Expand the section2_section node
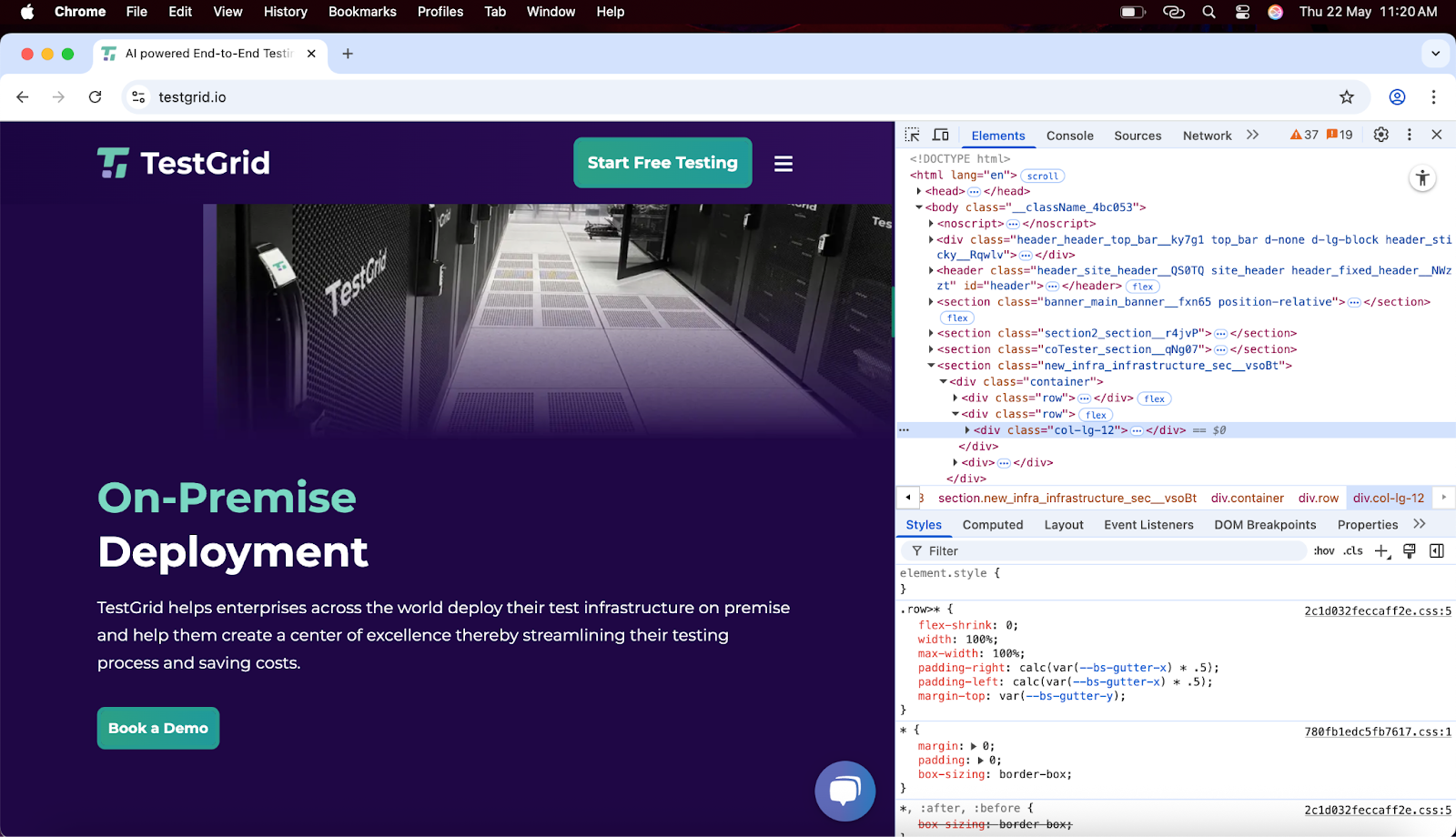Image resolution: width=1456 pixels, height=837 pixels. click(931, 333)
